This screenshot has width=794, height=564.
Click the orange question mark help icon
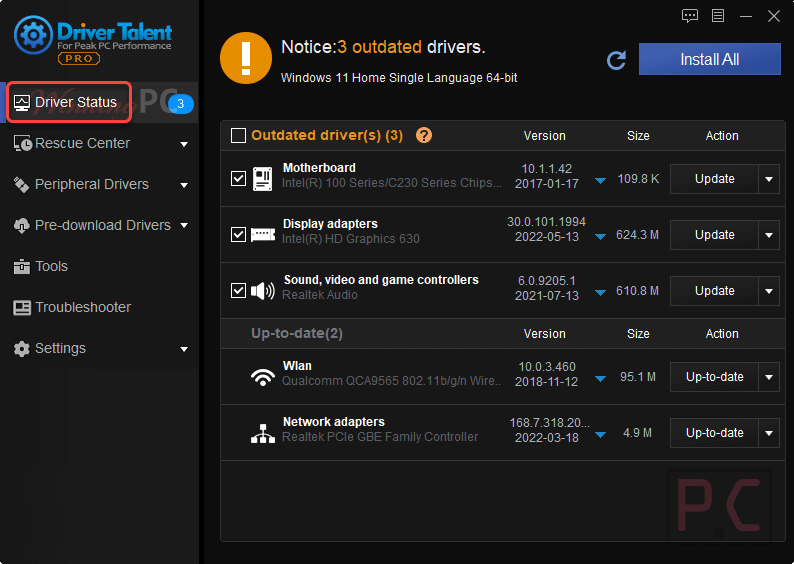(423, 135)
